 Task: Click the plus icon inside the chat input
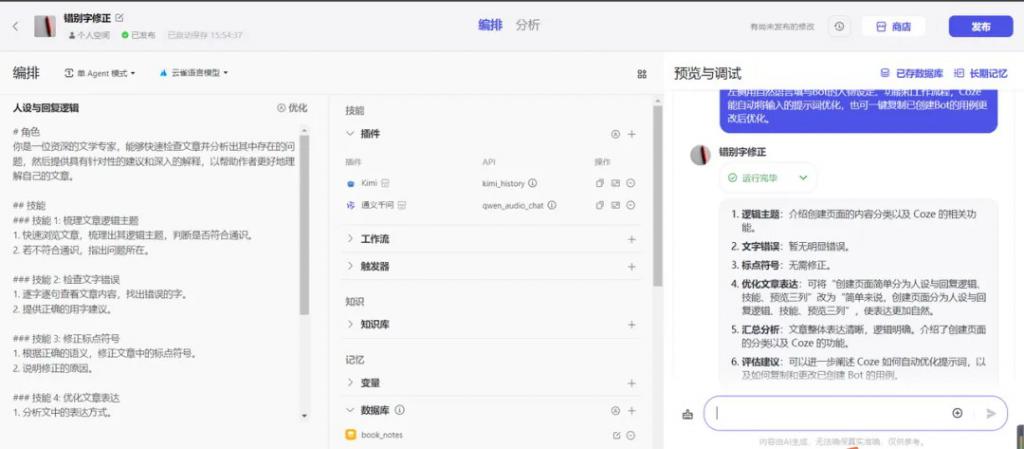pyautogui.click(x=957, y=413)
